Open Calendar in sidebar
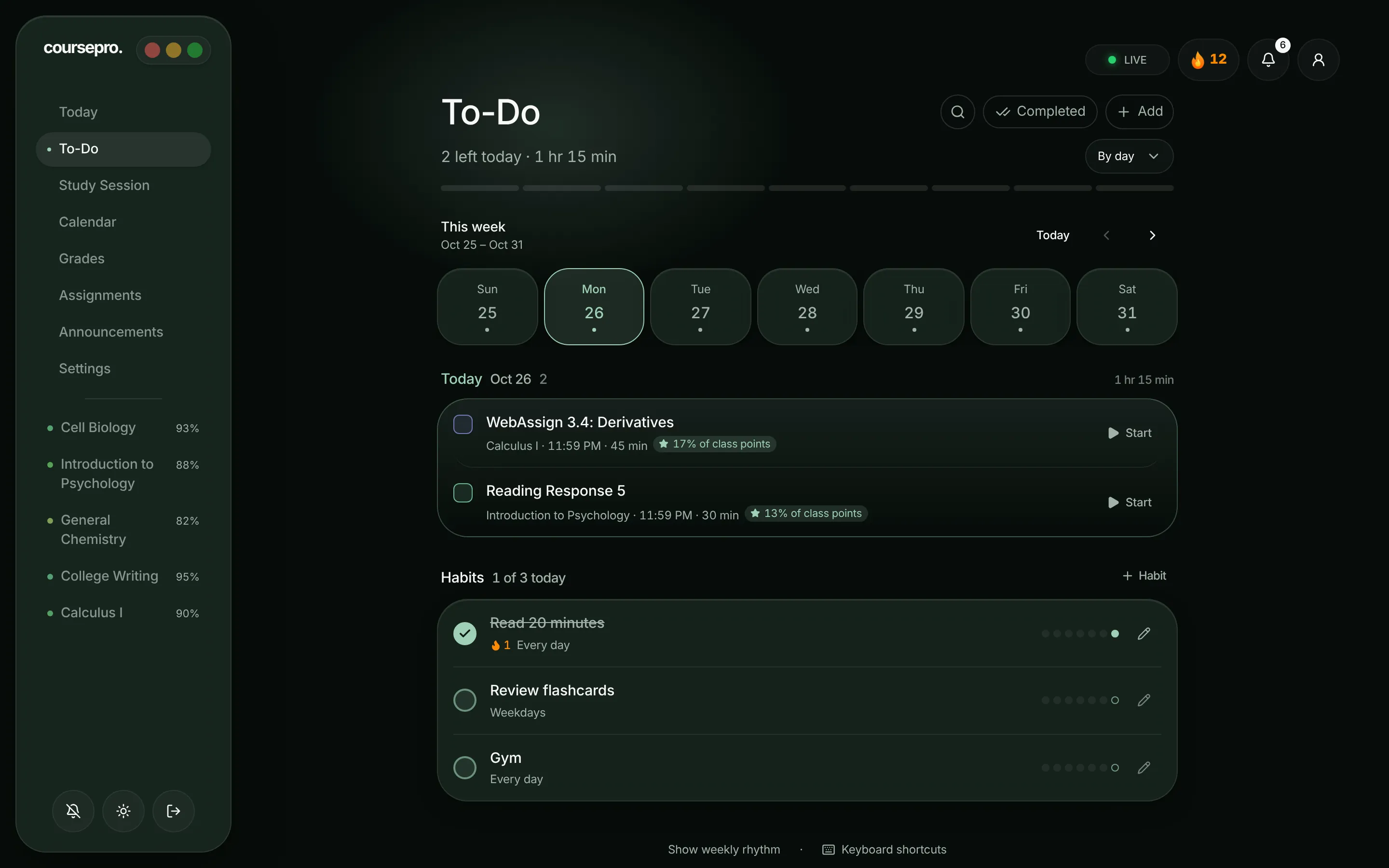 [x=123, y=222]
